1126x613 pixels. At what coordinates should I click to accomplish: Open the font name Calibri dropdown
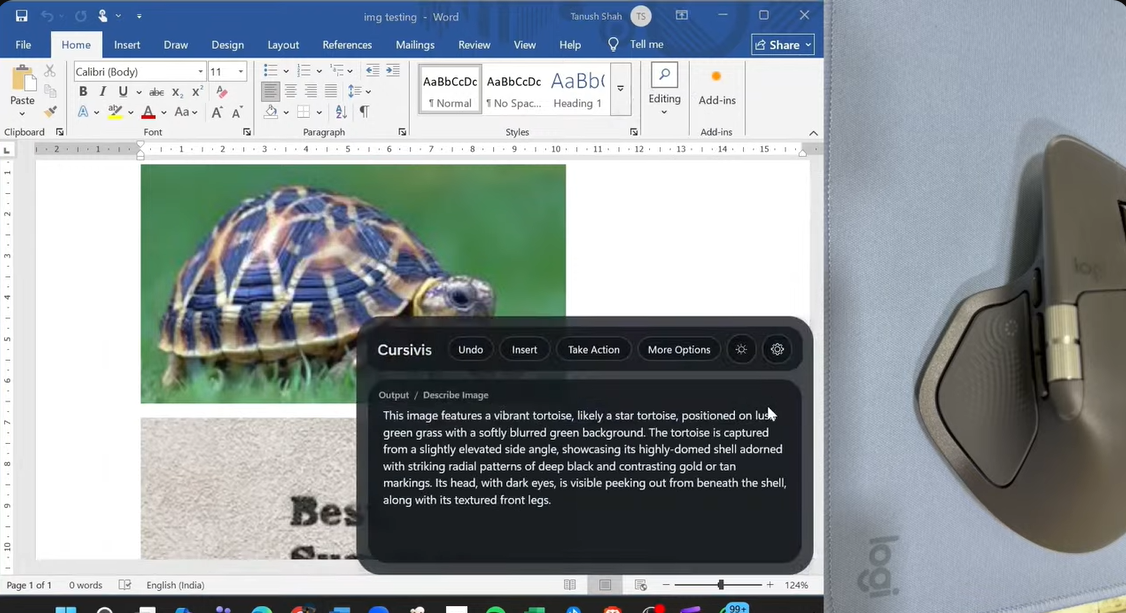point(200,72)
